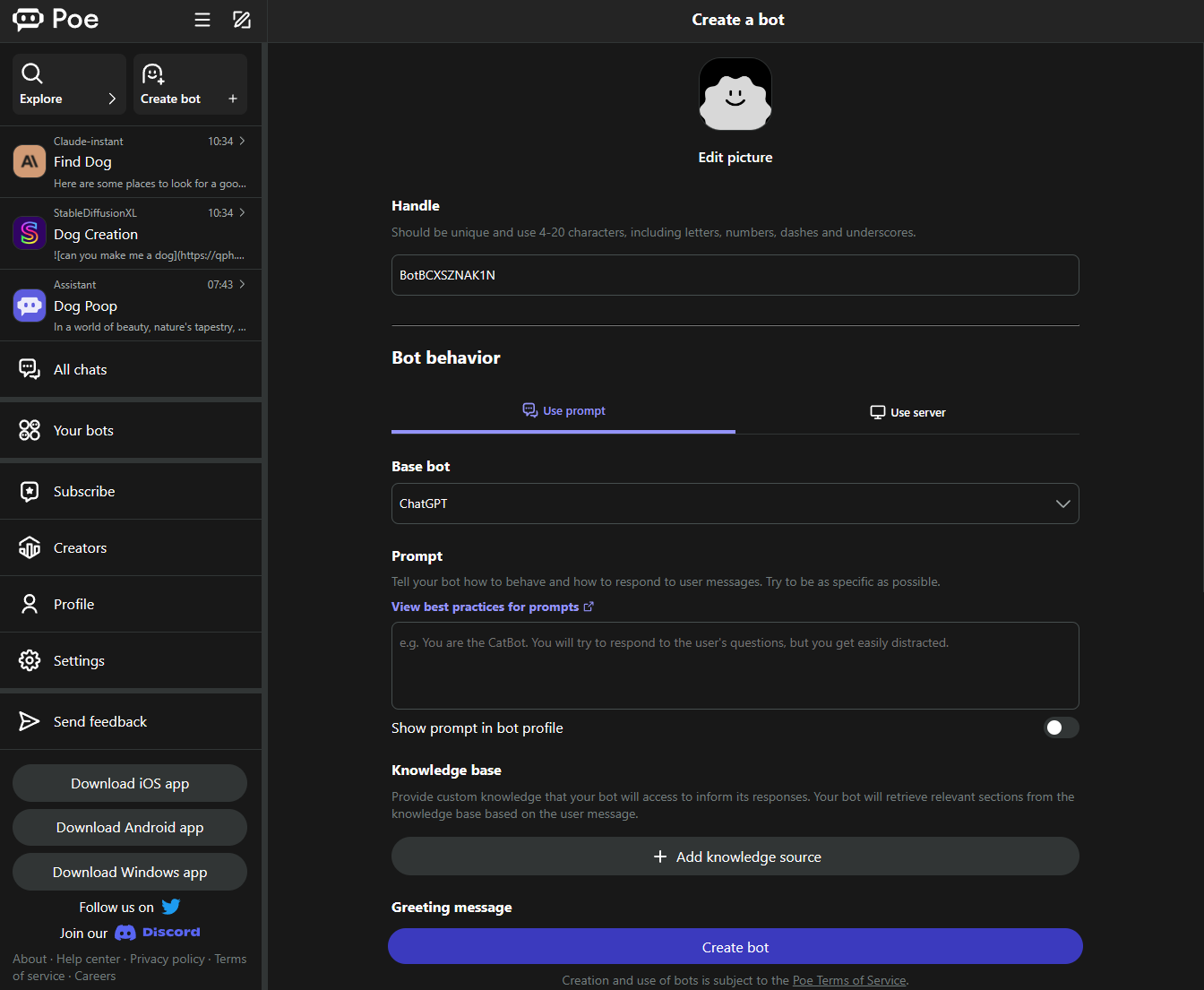Click the bot profile picture avatar
The width and height of the screenshot is (1204, 990).
point(735,94)
